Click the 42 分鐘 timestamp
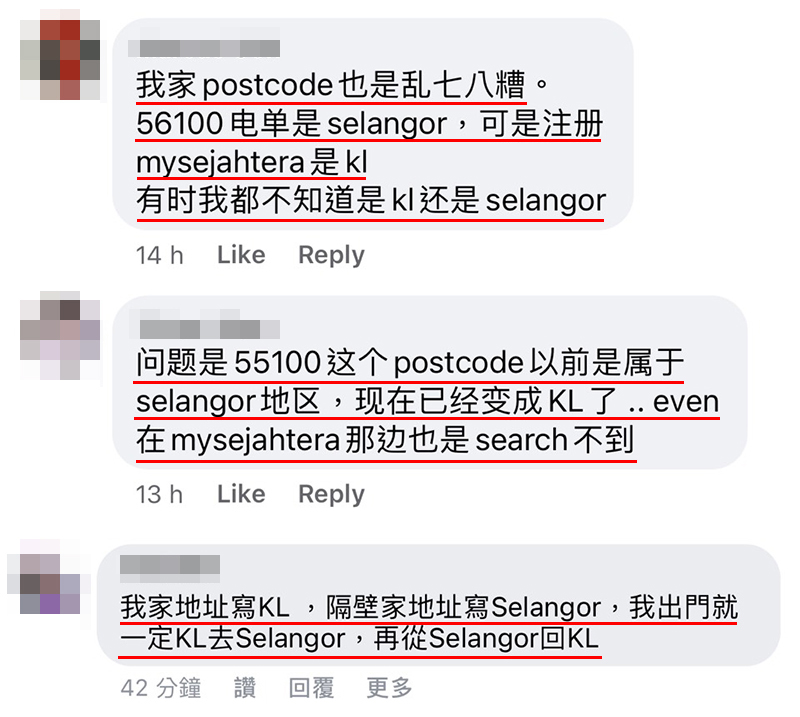The height and width of the screenshot is (717, 800). pos(161,687)
